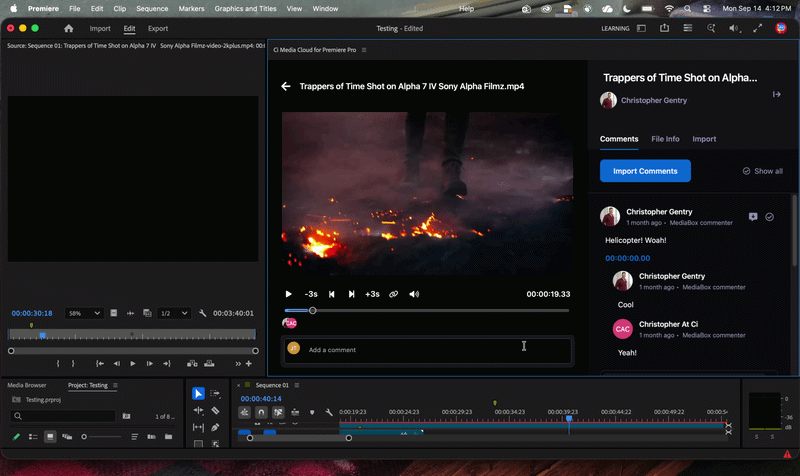Toggle Linked Selection in Timeline
The width and height of the screenshot is (800, 476).
pyautogui.click(x=278, y=412)
